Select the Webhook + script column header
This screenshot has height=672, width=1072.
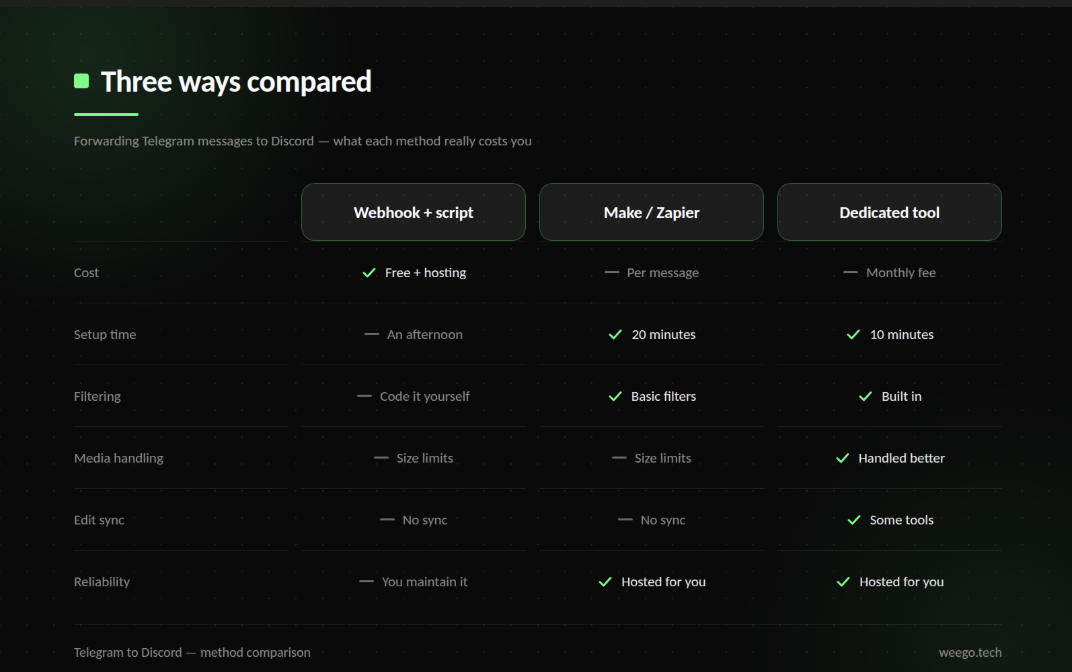coord(414,212)
